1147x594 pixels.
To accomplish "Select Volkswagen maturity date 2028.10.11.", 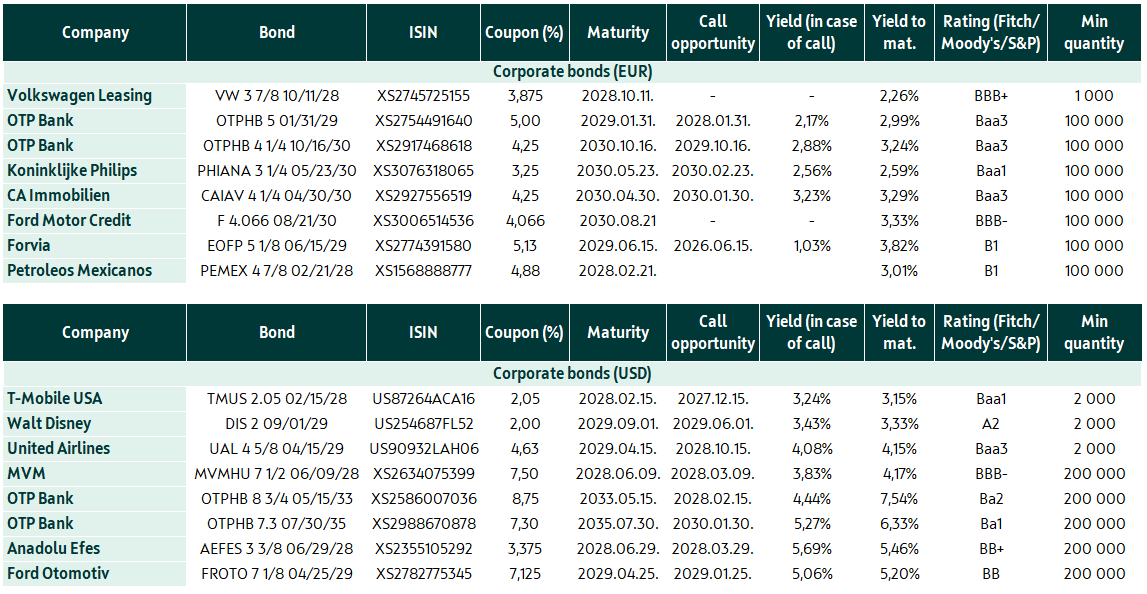I will (x=617, y=96).
